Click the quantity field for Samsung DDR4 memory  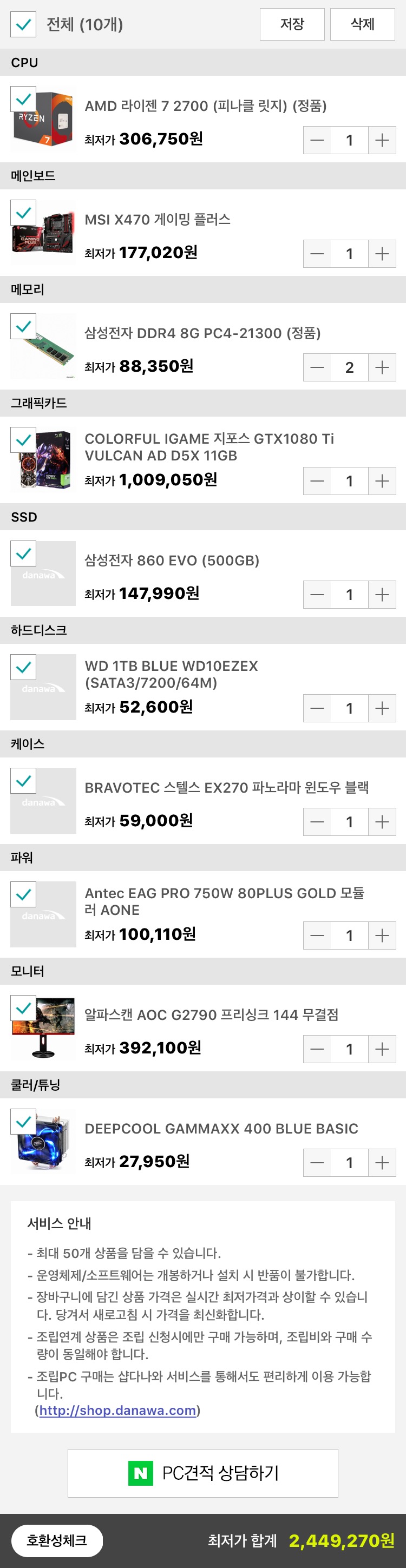pyautogui.click(x=349, y=367)
